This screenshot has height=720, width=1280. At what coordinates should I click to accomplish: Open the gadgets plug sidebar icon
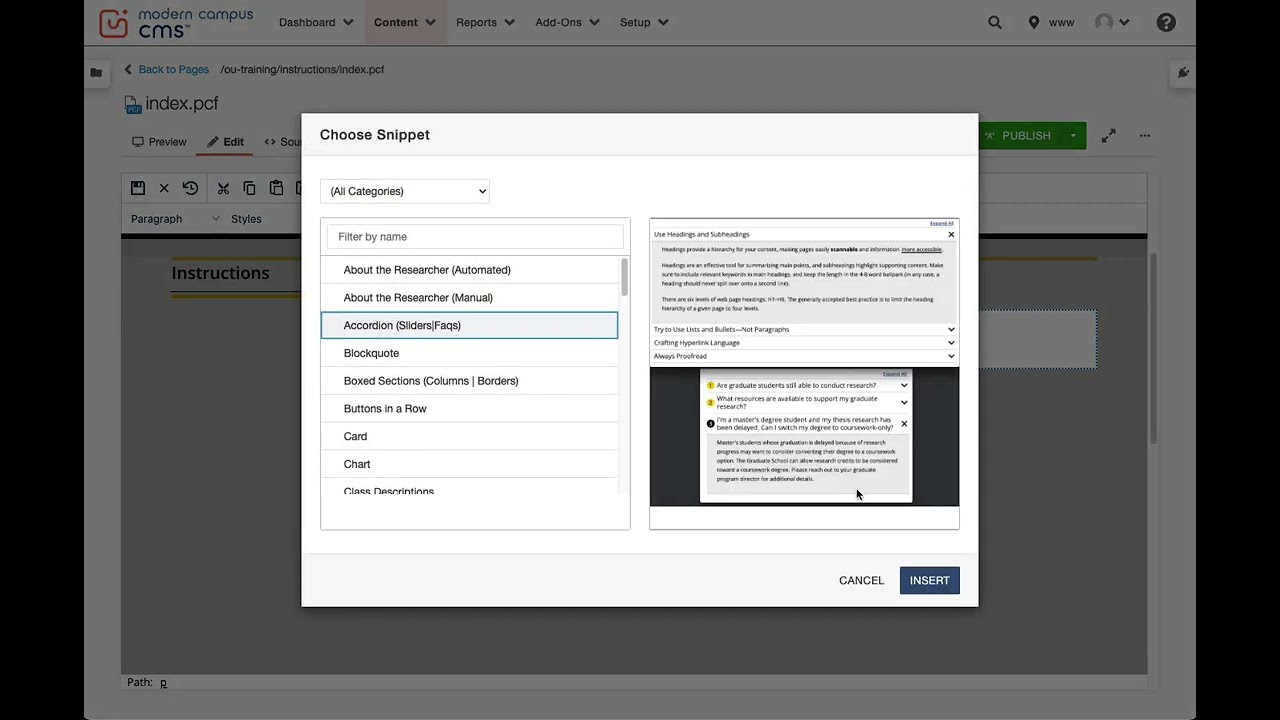tap(1183, 72)
